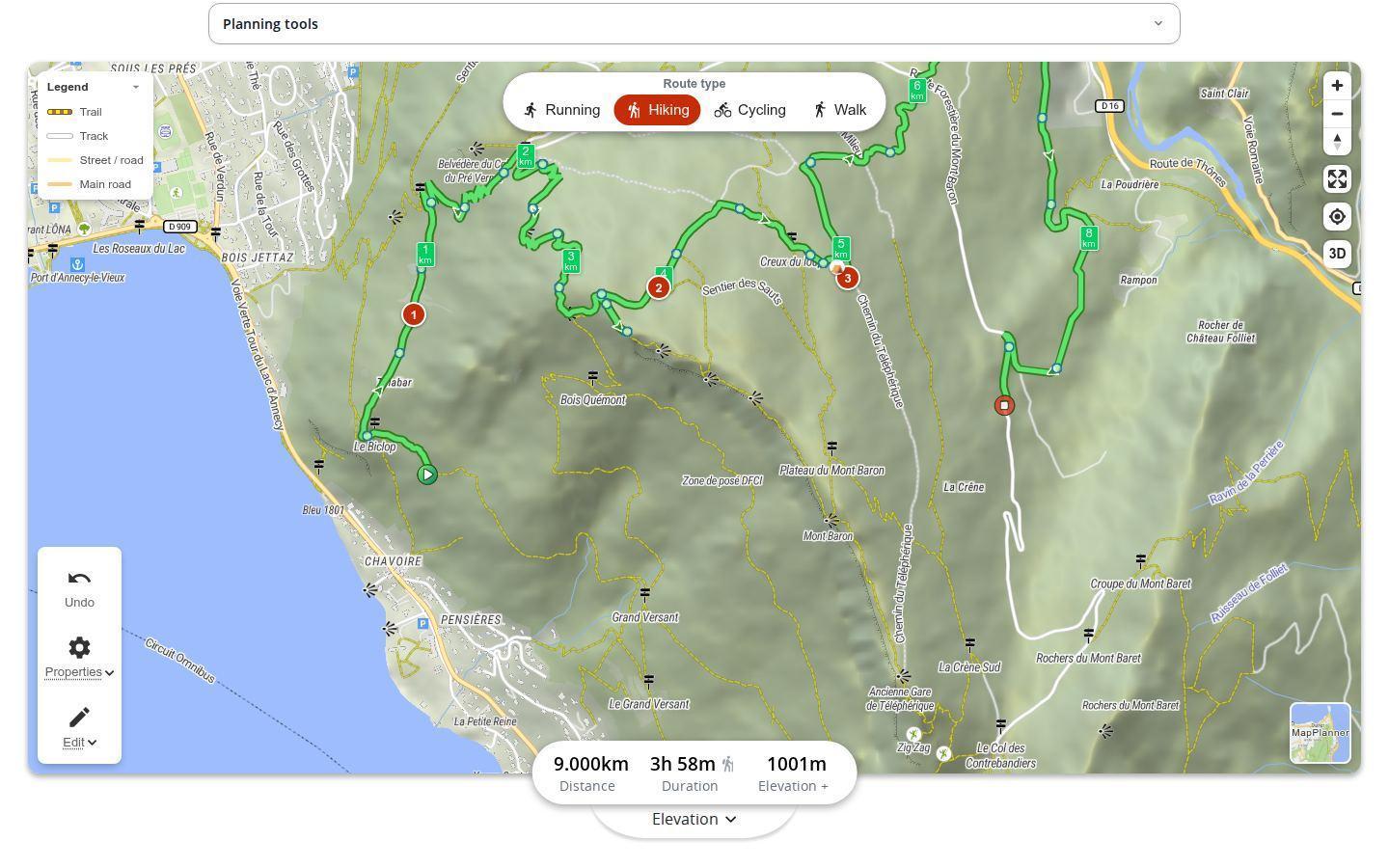Screen dimensions: 1389x868
Task: Expand the Elevation profile
Action: coord(694,819)
